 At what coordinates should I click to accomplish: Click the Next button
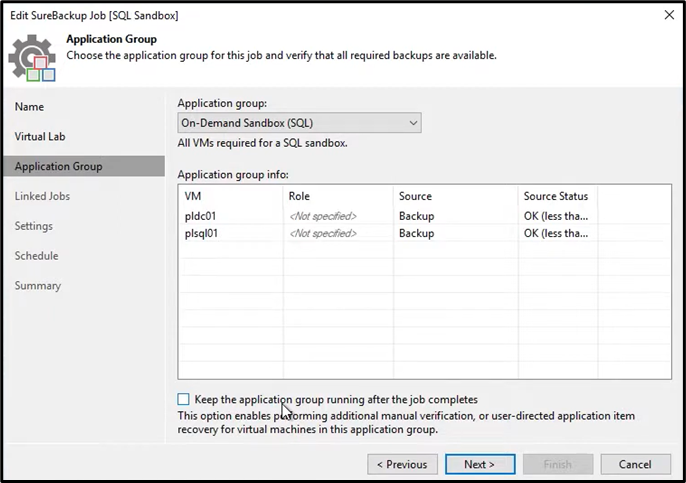pyautogui.click(x=480, y=464)
